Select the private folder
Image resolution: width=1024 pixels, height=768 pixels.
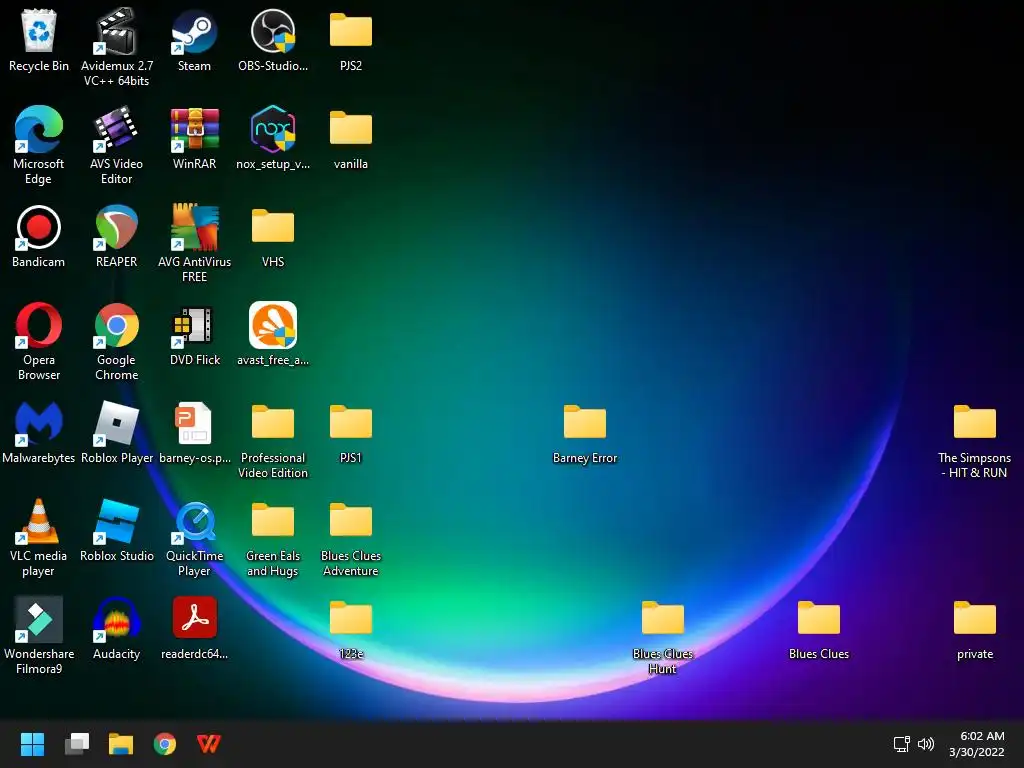974,618
